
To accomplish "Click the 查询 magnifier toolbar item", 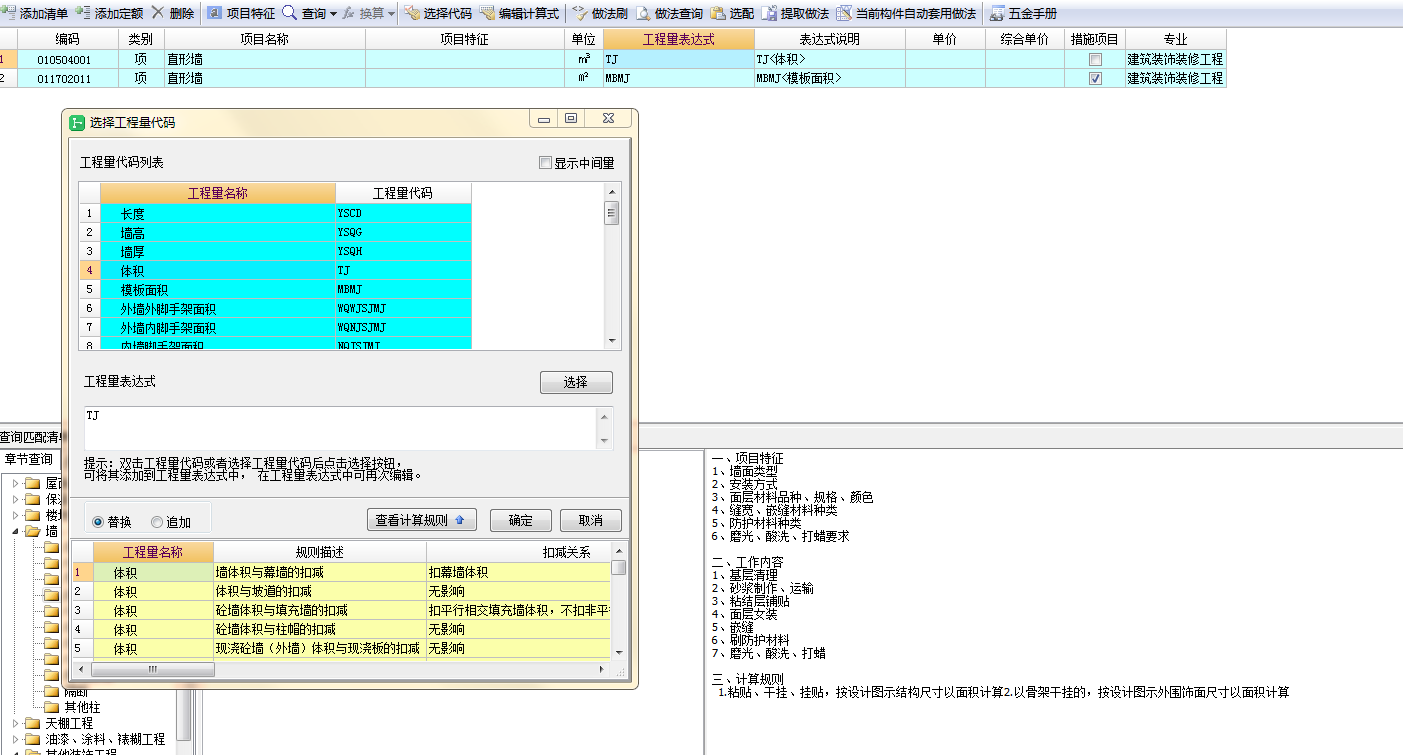I will [303, 14].
